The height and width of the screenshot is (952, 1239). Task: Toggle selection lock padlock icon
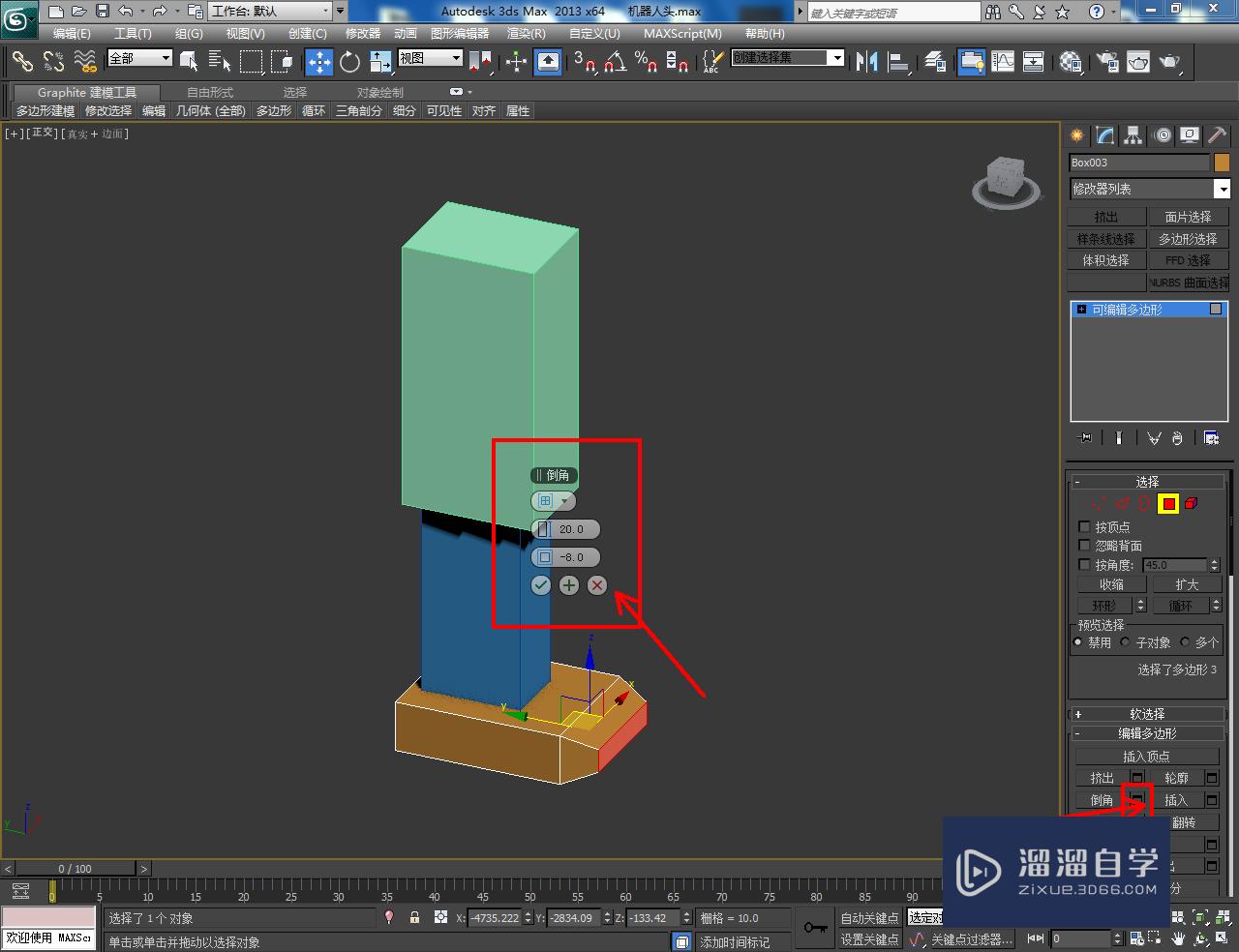(x=414, y=917)
